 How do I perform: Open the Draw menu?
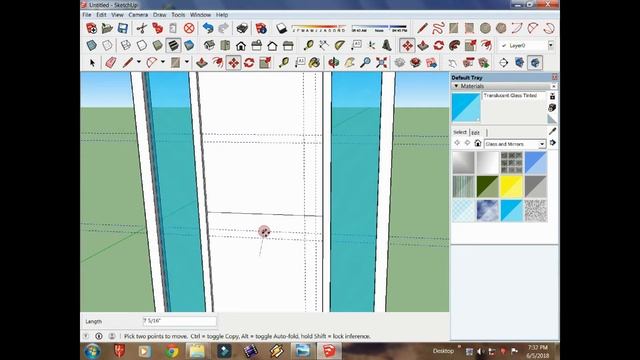(159, 15)
